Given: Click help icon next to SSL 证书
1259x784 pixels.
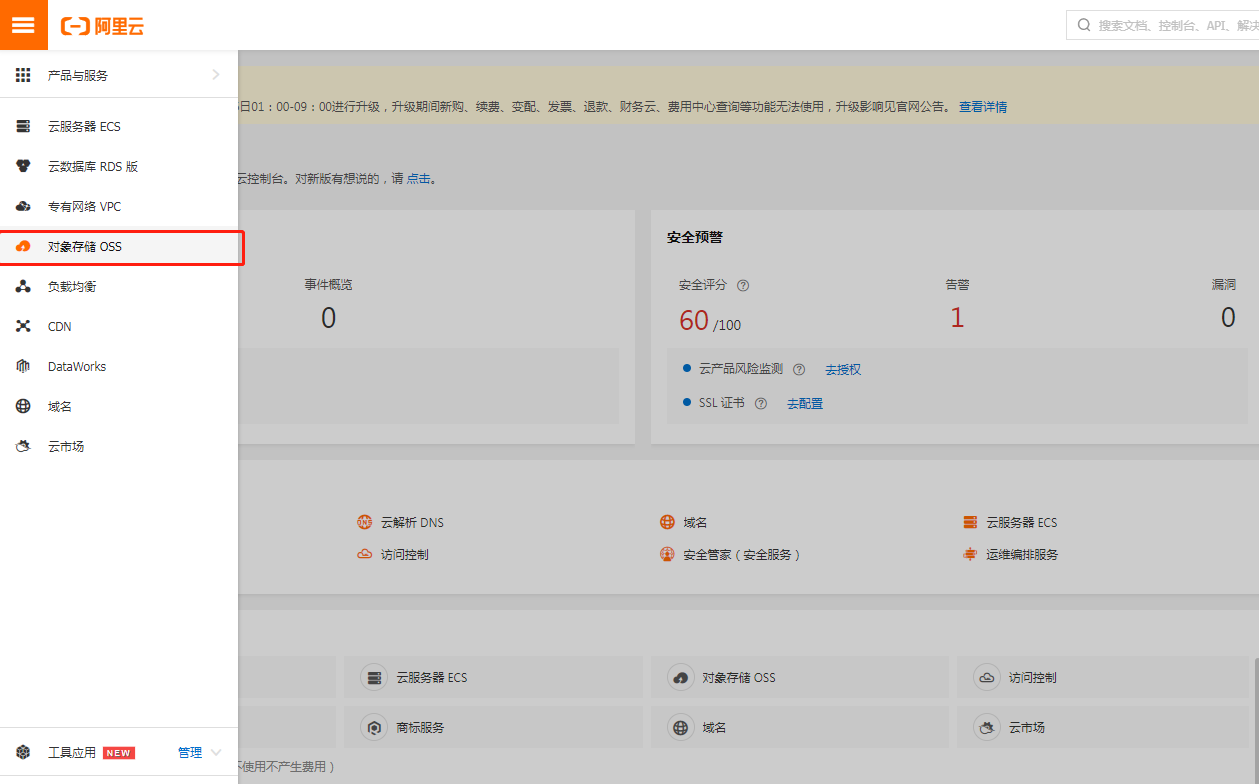Looking at the screenshot, I should (761, 403).
